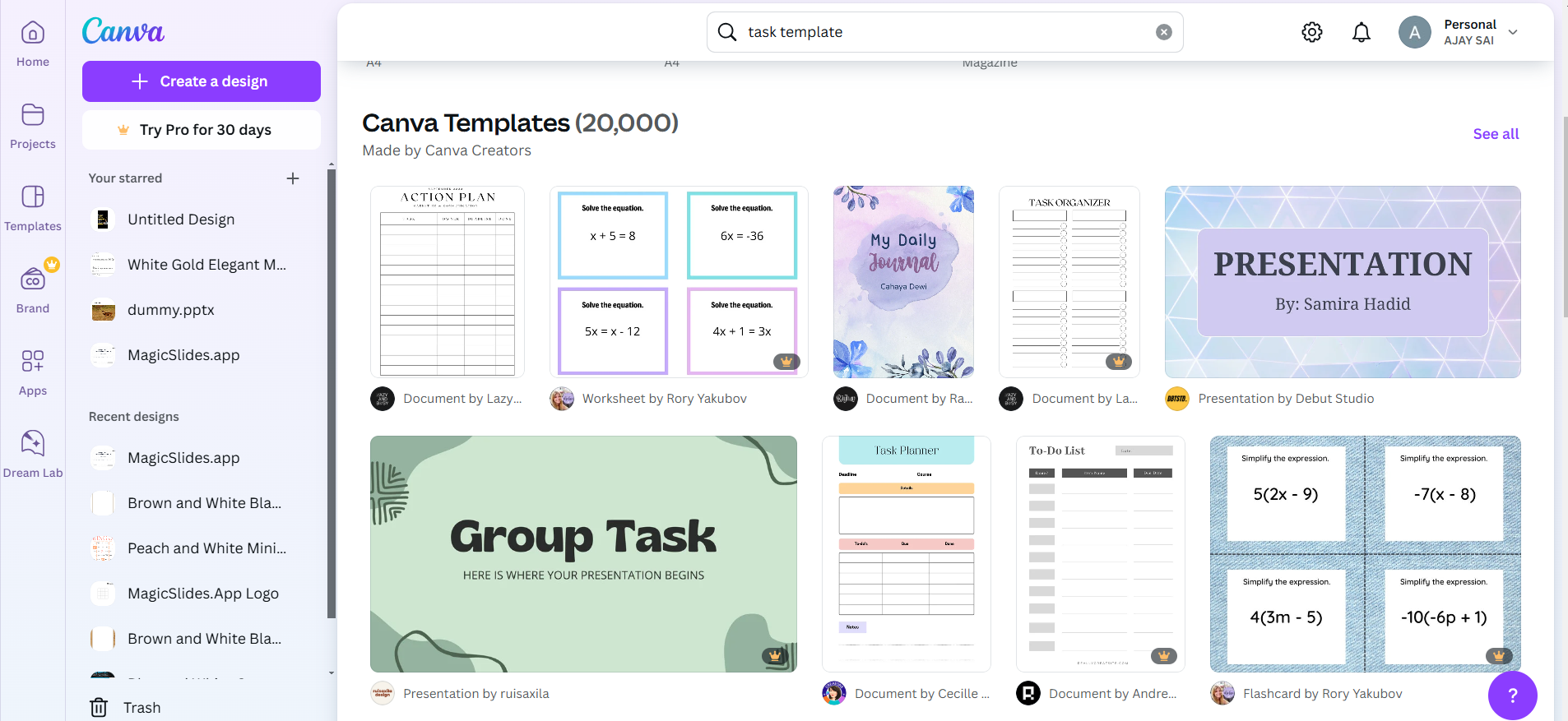The width and height of the screenshot is (1568, 721).
Task: Click Flashcard by Rory Yakubov caption
Action: click(x=1323, y=694)
